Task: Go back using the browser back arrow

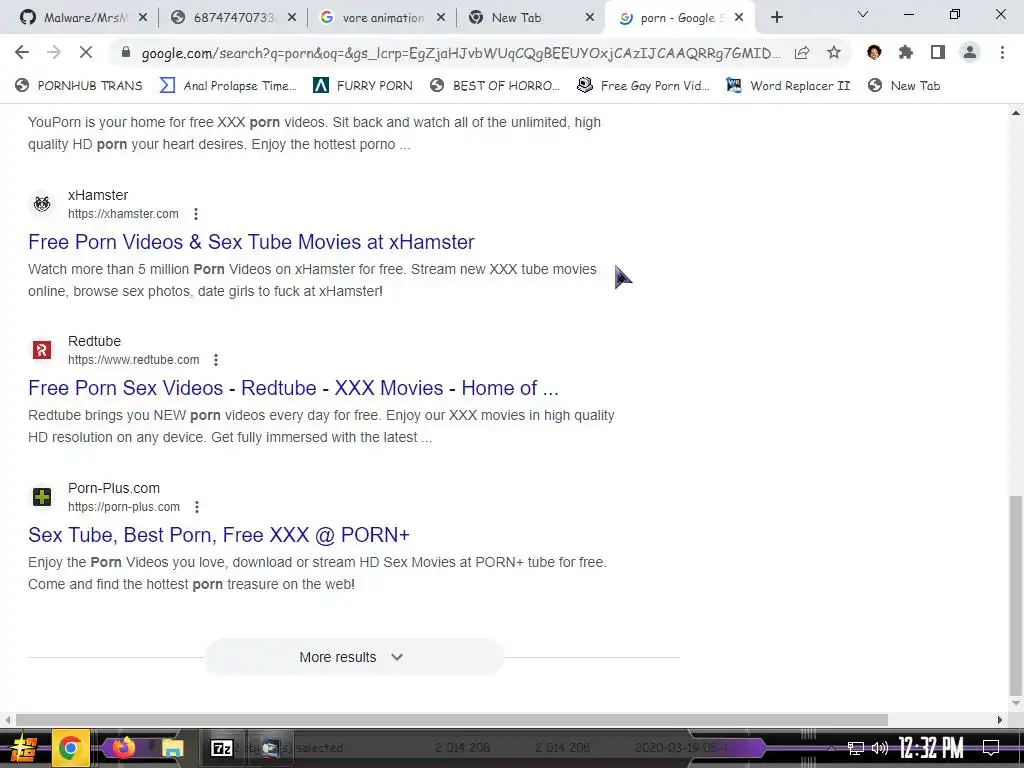Action: 22,52
